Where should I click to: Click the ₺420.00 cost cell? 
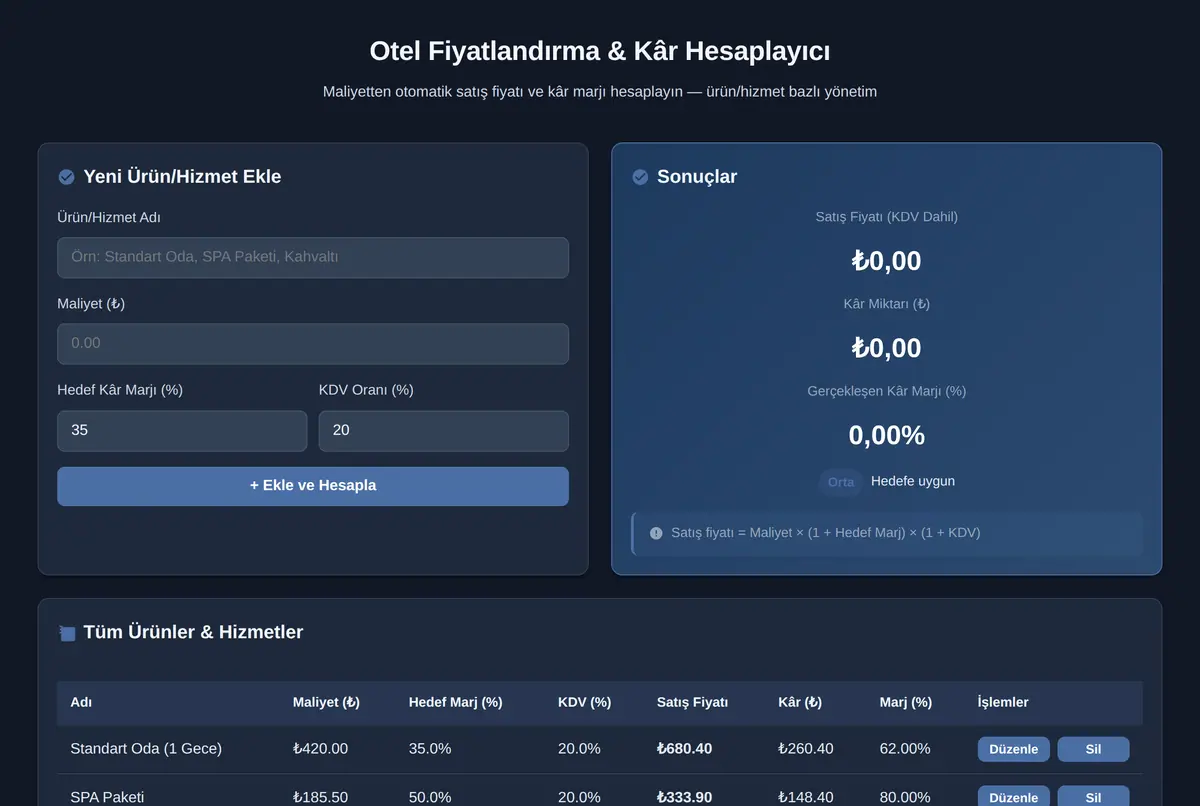321,749
